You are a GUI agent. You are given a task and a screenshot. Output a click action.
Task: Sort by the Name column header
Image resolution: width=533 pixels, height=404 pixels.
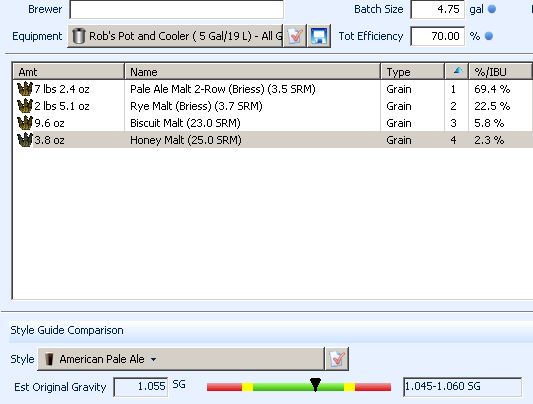(x=252, y=71)
